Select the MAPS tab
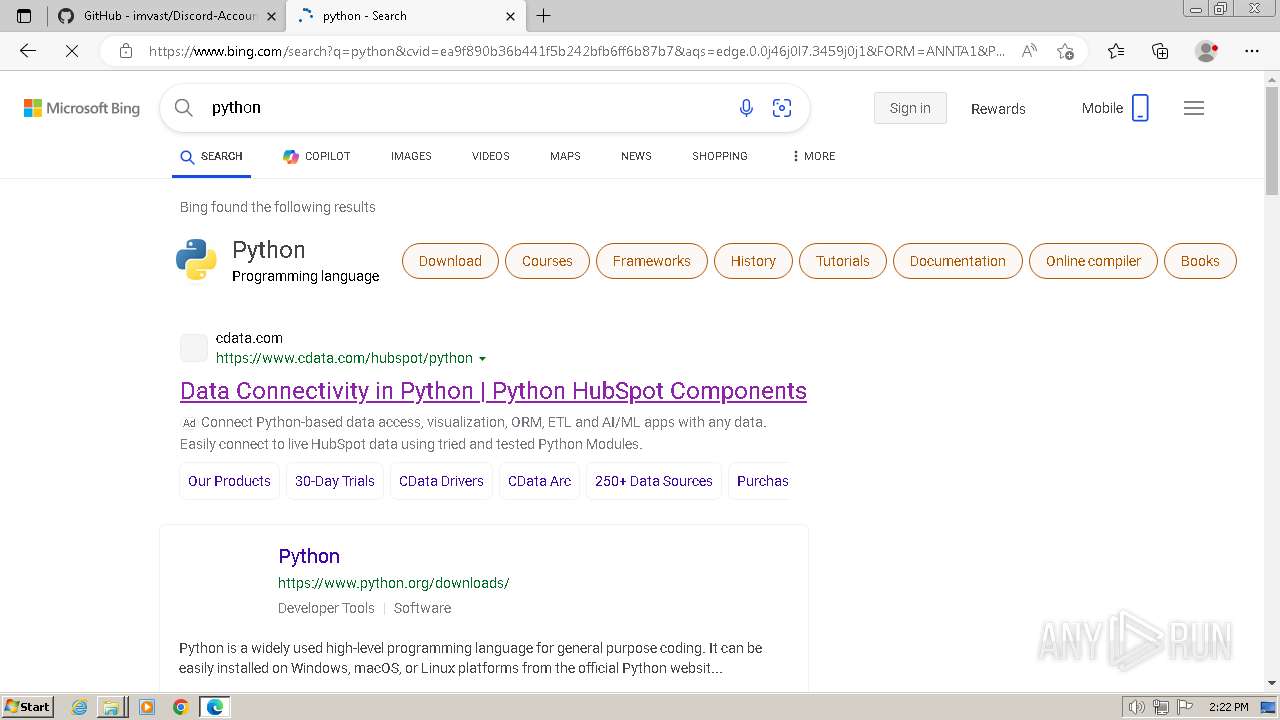Viewport: 1280px width, 720px height. point(565,156)
